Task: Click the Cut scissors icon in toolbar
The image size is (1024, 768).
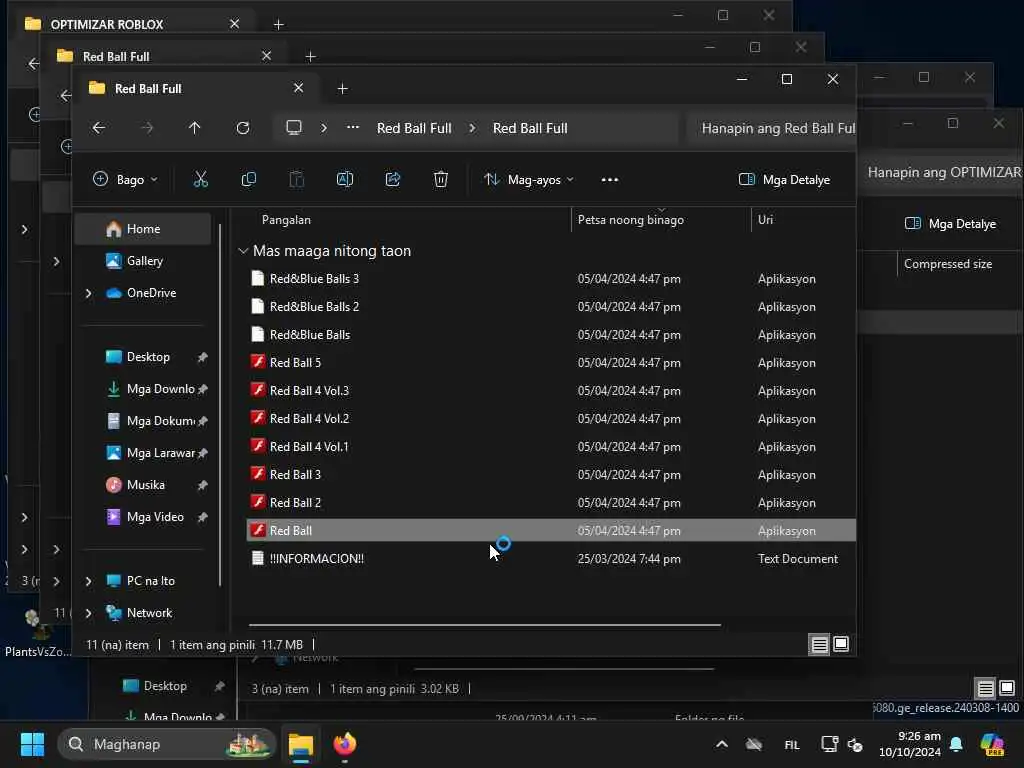Action: pyautogui.click(x=200, y=180)
